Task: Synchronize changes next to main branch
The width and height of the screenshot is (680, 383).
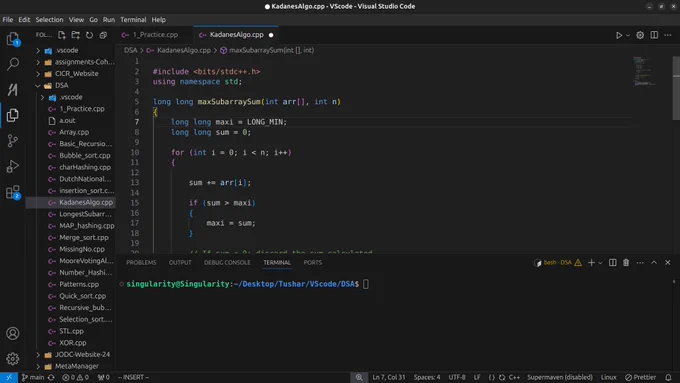Action: pos(51,377)
